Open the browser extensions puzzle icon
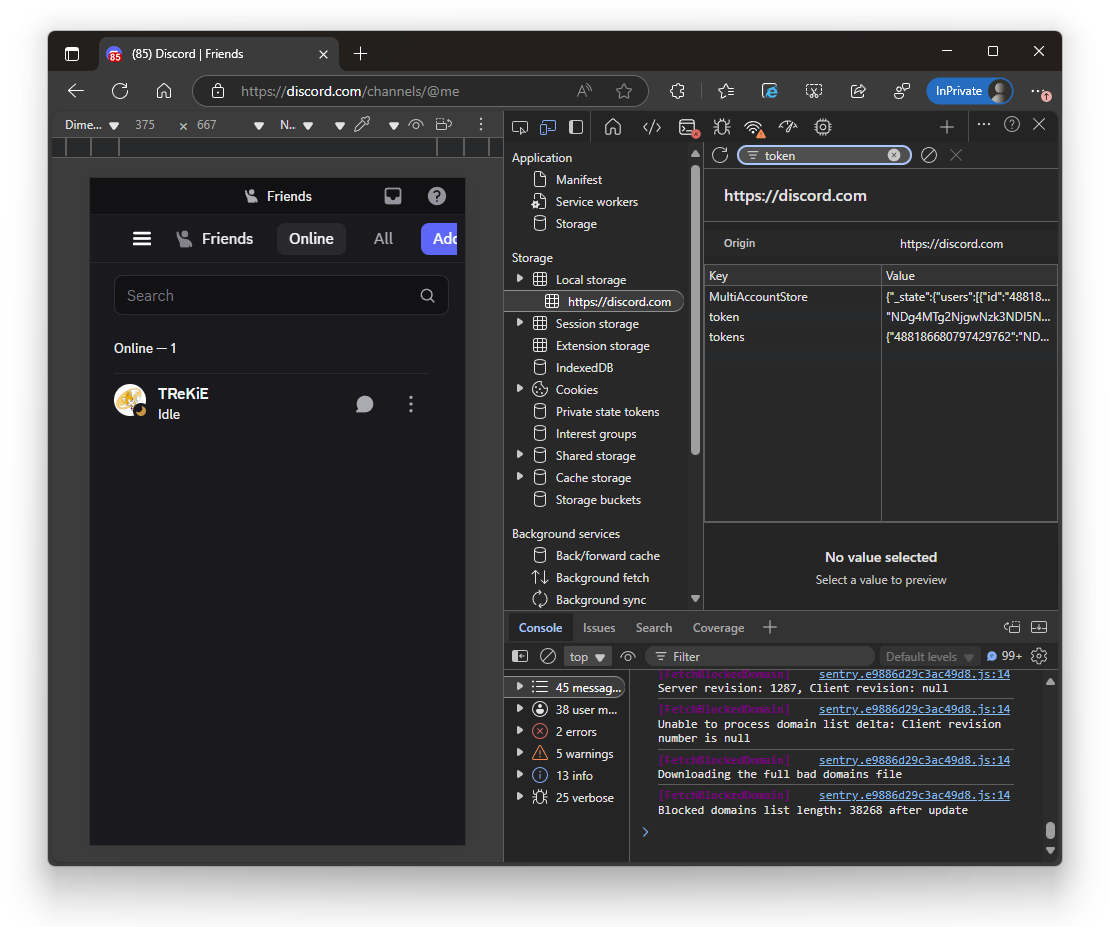This screenshot has width=1110, height=927. pos(677,91)
